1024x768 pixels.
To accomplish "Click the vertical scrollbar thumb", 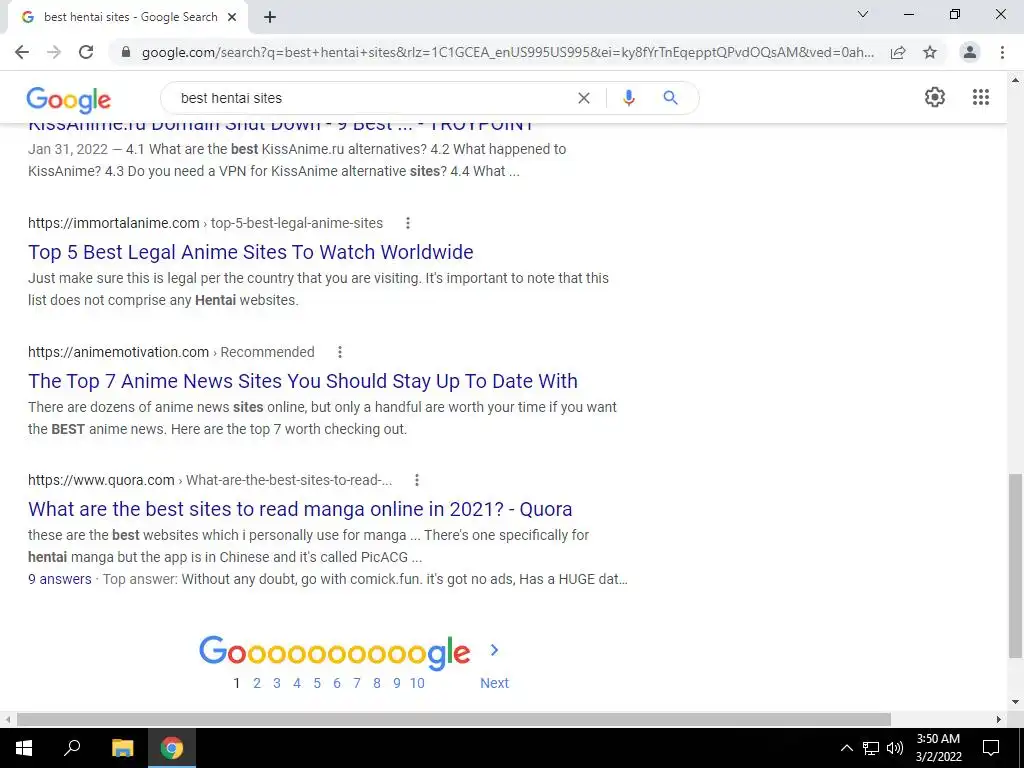I will click(x=1015, y=566).
